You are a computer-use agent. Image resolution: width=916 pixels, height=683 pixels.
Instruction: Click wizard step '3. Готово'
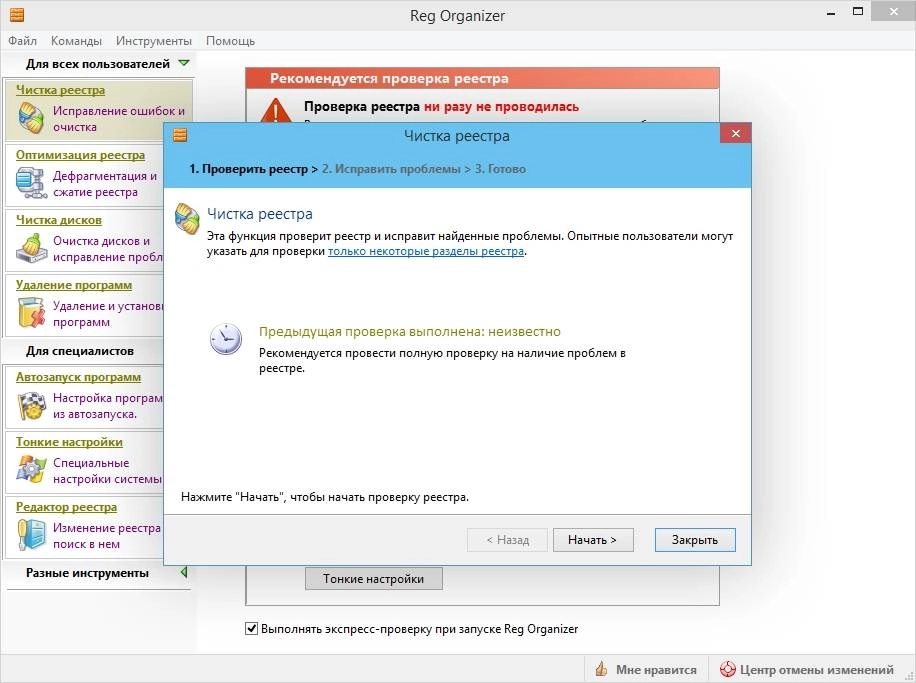500,169
